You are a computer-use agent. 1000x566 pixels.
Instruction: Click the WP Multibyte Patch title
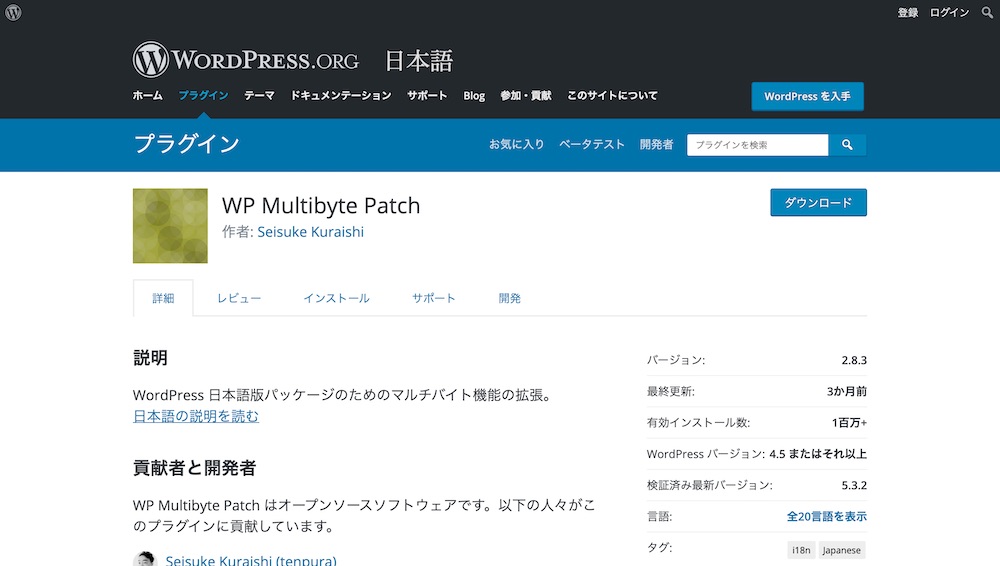click(321, 205)
